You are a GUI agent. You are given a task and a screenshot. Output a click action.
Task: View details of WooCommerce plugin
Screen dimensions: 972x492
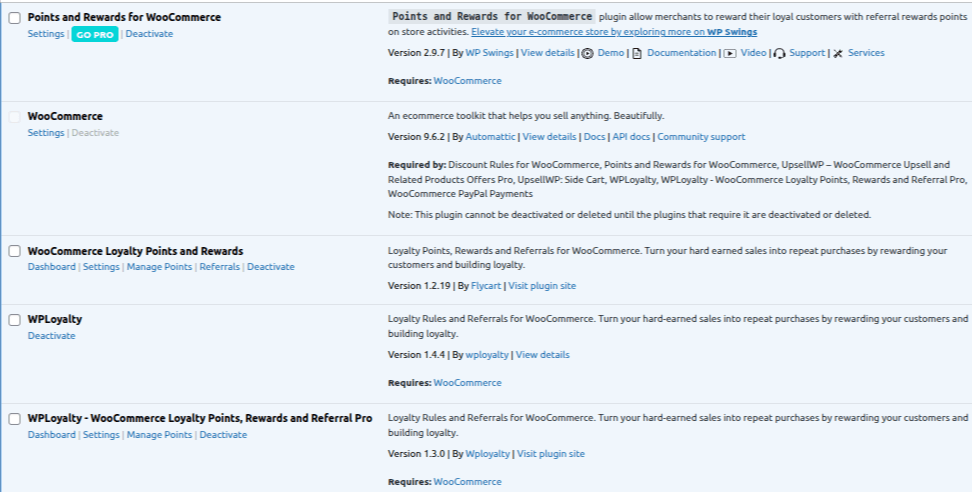click(x=550, y=137)
